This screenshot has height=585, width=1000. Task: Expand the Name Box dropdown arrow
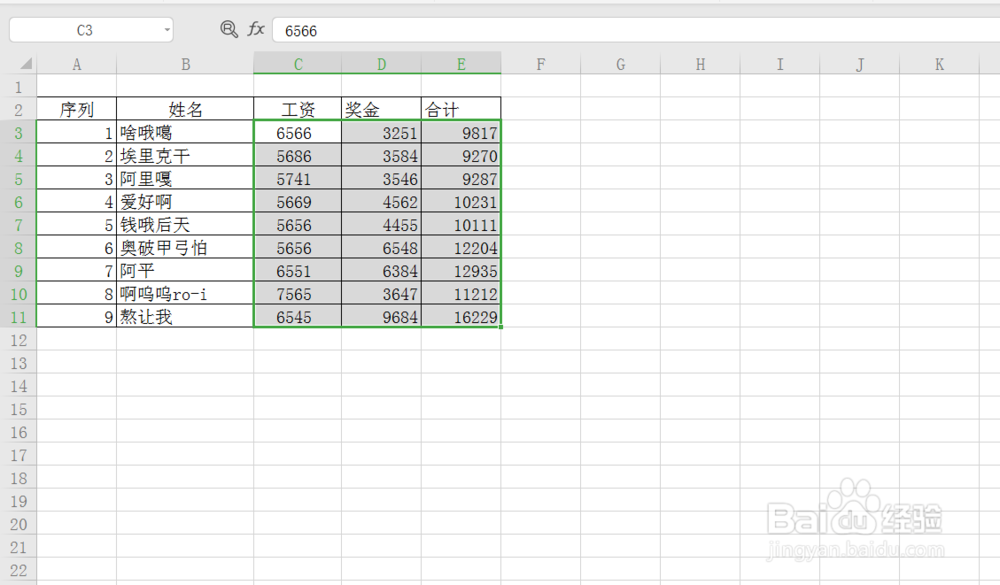[x=166, y=30]
